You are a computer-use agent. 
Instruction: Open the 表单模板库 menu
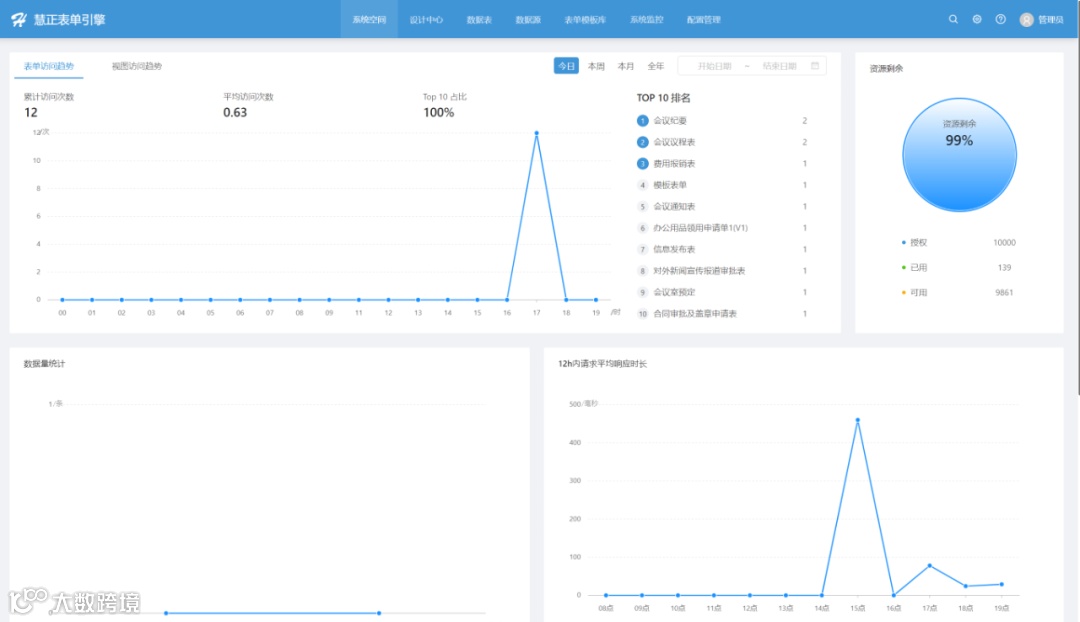(585, 19)
